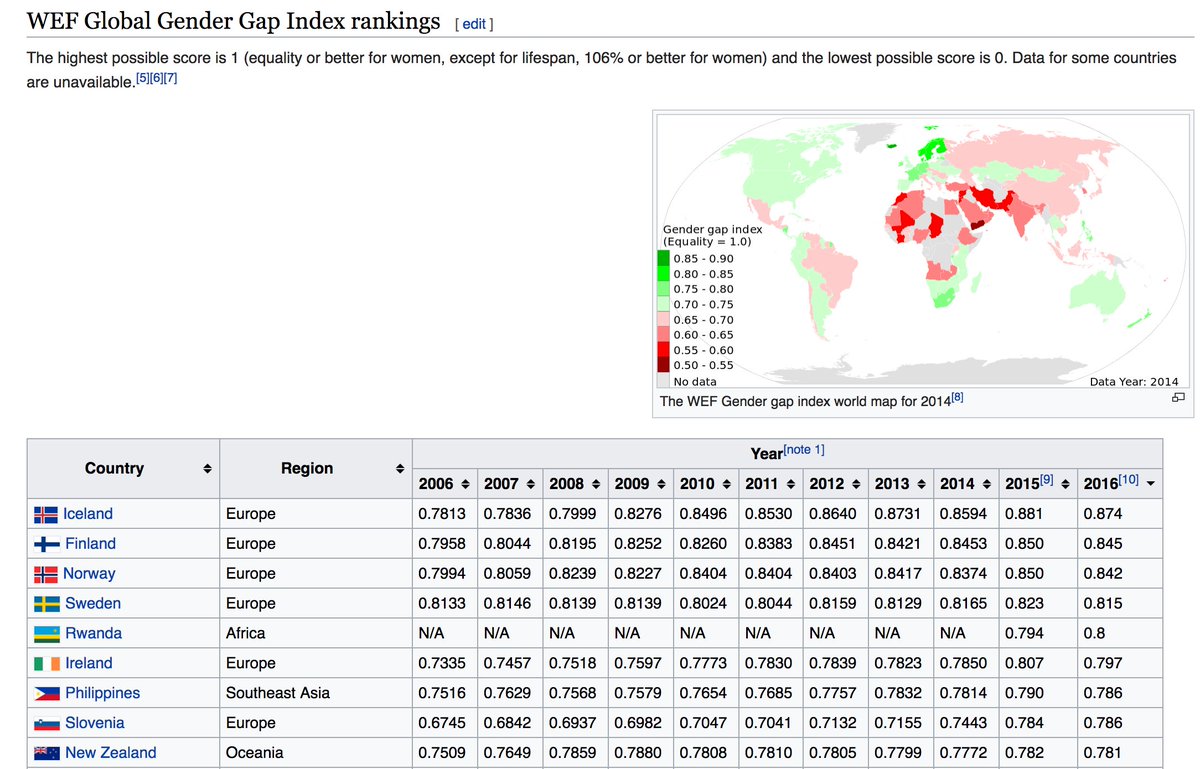Click Ireland's 2012 value 0.7839
The height and width of the screenshot is (769, 1200).
(x=833, y=664)
